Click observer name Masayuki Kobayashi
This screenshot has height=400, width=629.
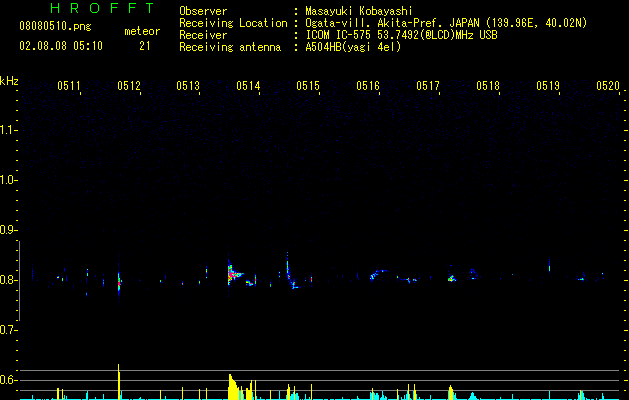(359, 11)
